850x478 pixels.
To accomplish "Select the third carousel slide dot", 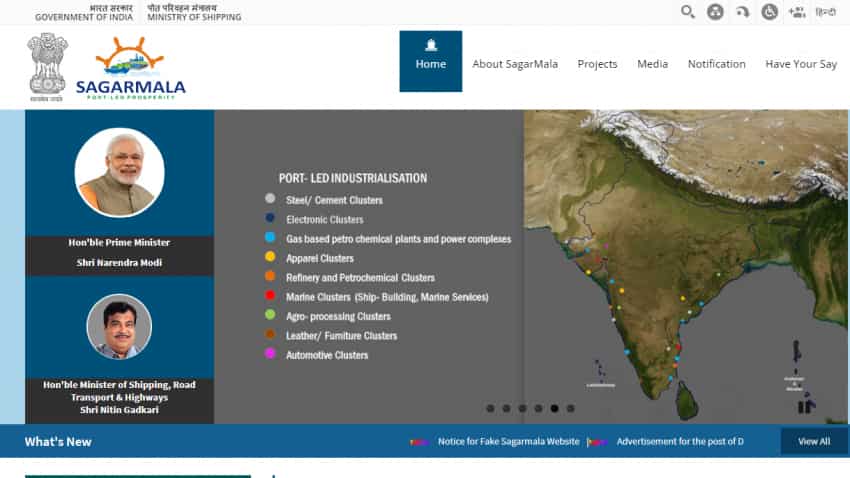I will (x=523, y=409).
